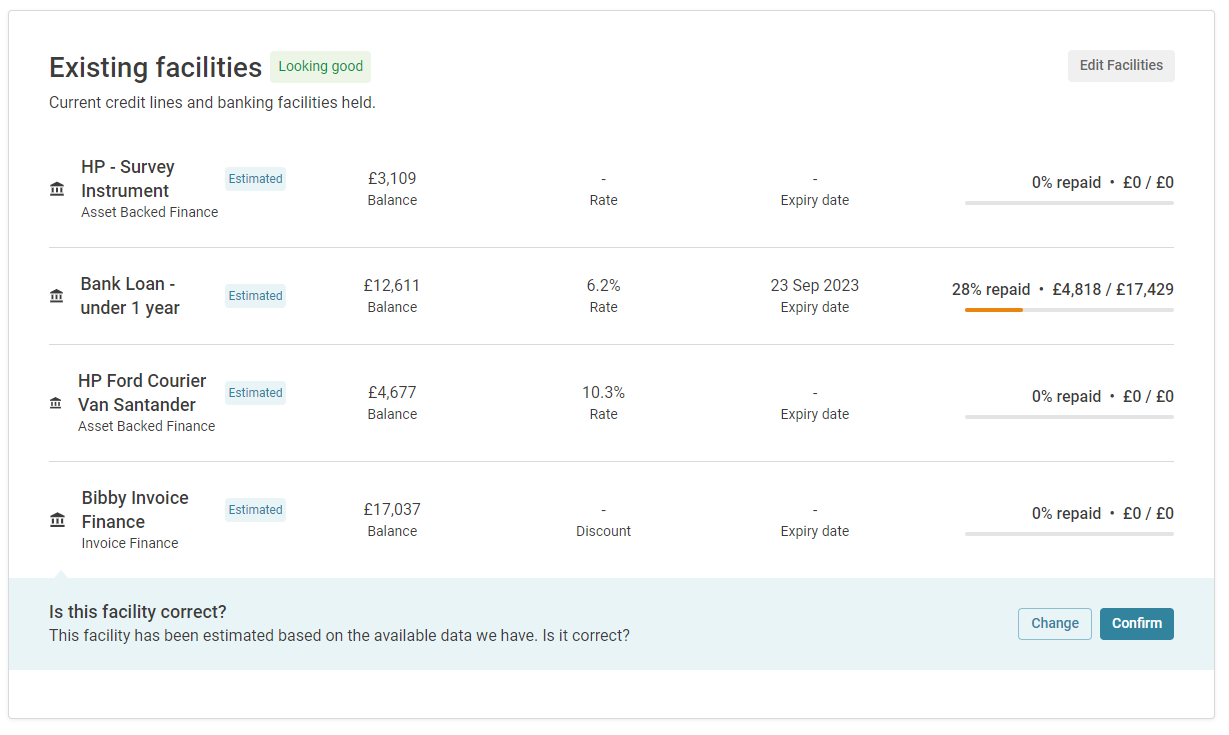
Task: Click the £3,109 balance value
Action: (392, 179)
